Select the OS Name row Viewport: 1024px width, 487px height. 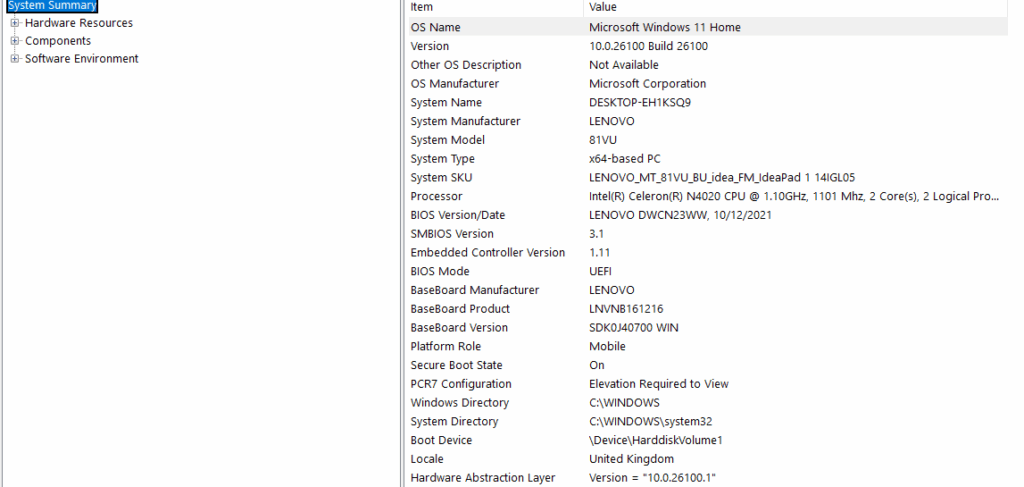coord(707,27)
